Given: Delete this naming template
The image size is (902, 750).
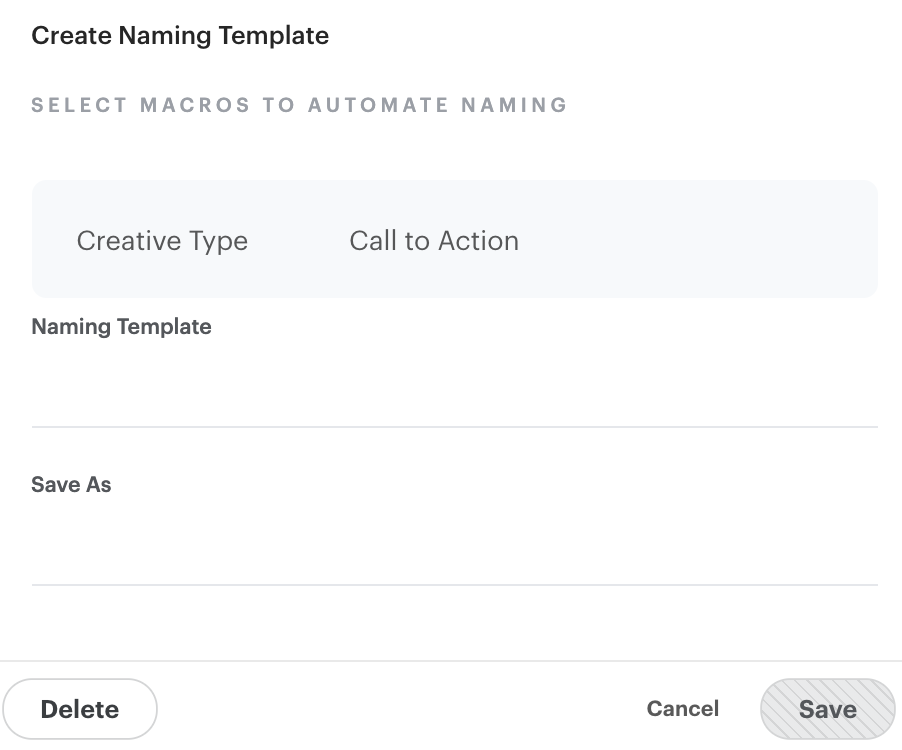Looking at the screenshot, I should pyautogui.click(x=80, y=708).
